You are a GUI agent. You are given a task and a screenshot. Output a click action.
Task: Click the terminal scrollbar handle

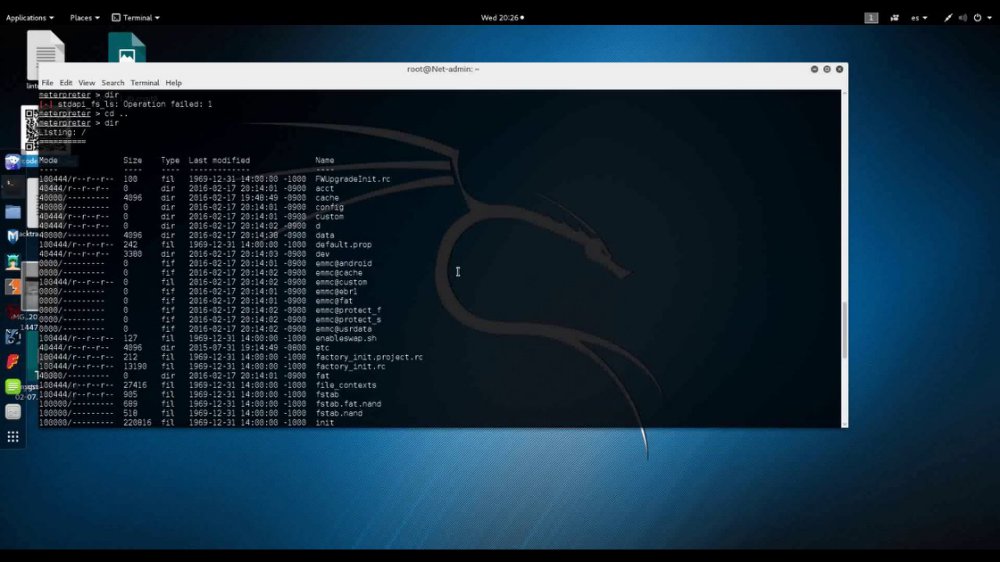[x=844, y=330]
